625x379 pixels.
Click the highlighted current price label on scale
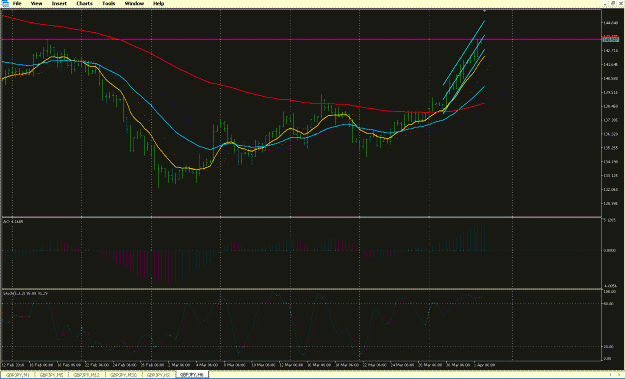coord(611,39)
